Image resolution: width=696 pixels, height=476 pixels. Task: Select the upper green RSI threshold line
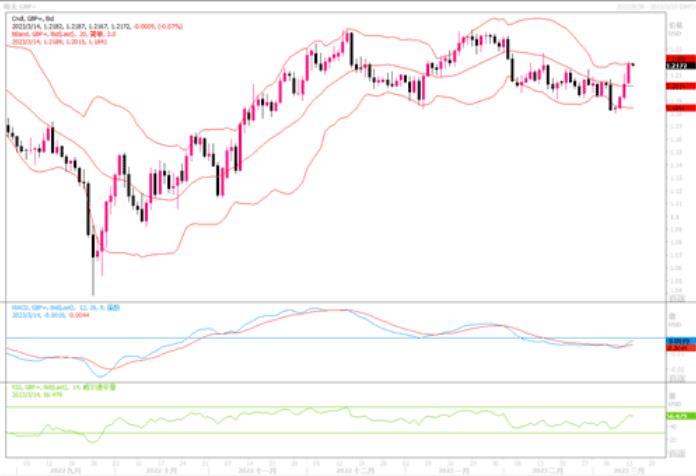click(300, 407)
